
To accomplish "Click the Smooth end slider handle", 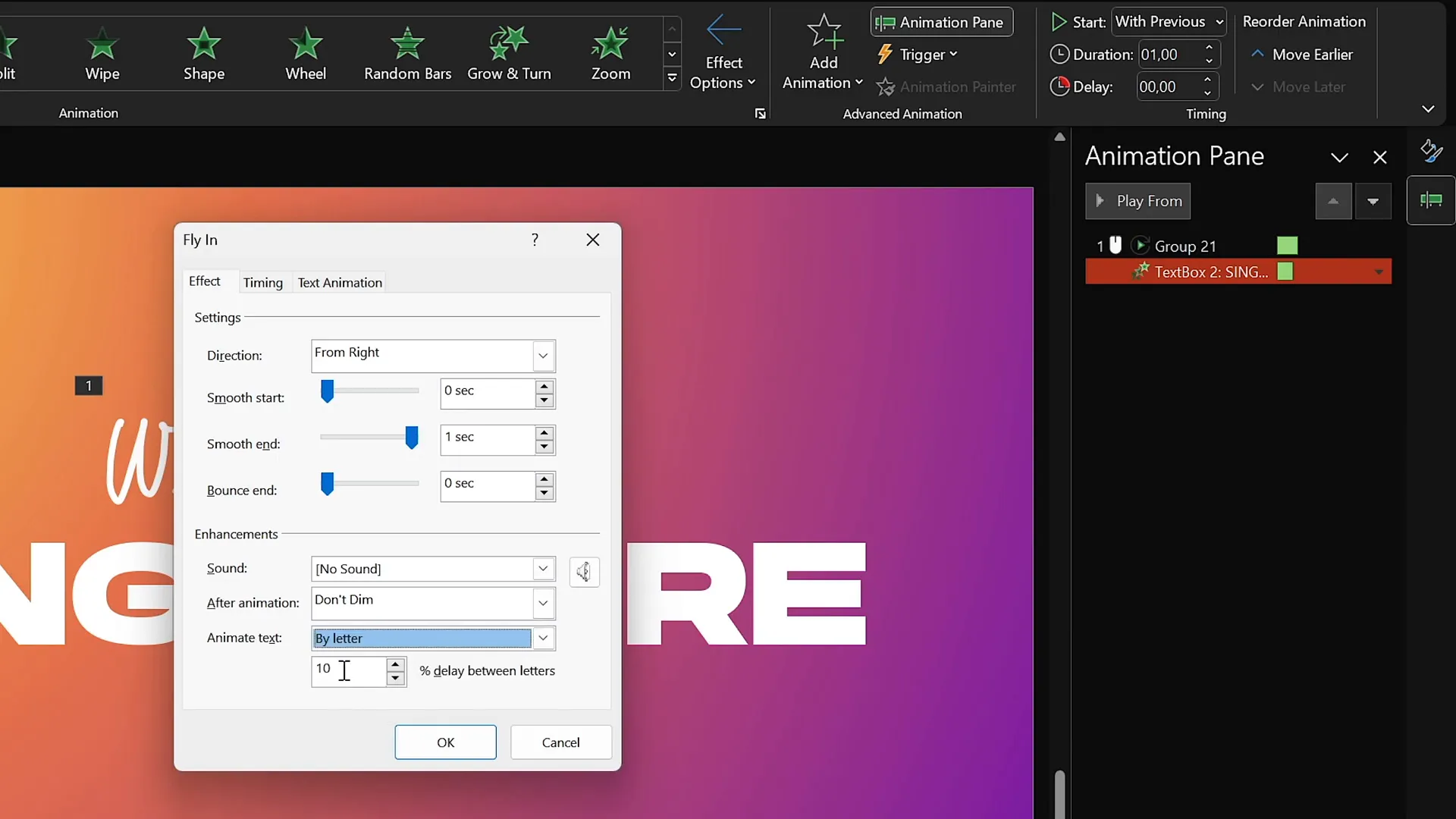I will point(411,438).
